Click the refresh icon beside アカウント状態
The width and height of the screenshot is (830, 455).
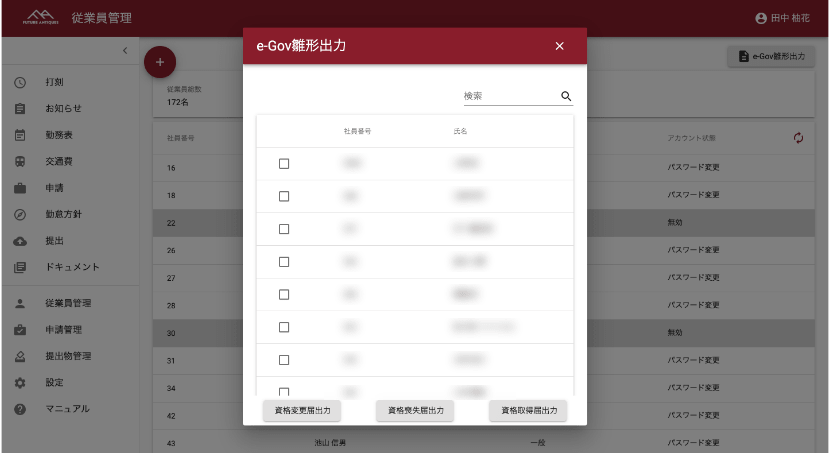tap(798, 138)
